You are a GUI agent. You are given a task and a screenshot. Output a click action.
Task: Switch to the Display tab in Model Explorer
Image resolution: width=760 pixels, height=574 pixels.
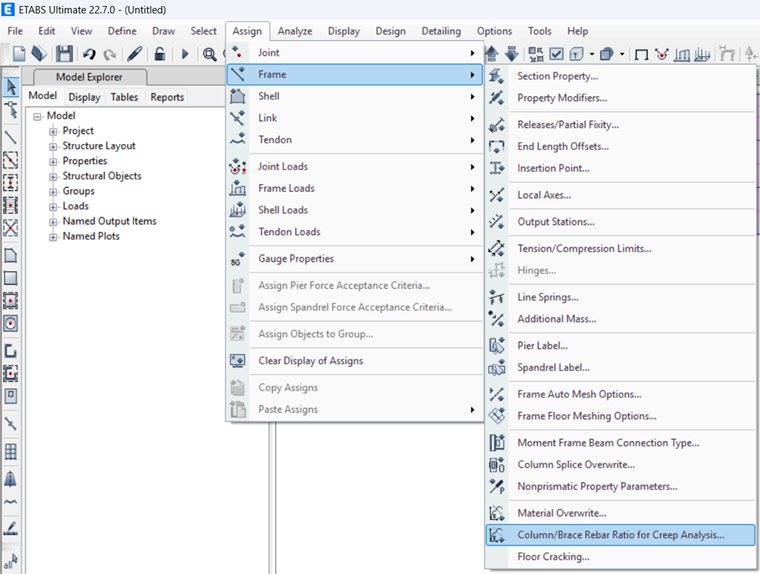84,97
